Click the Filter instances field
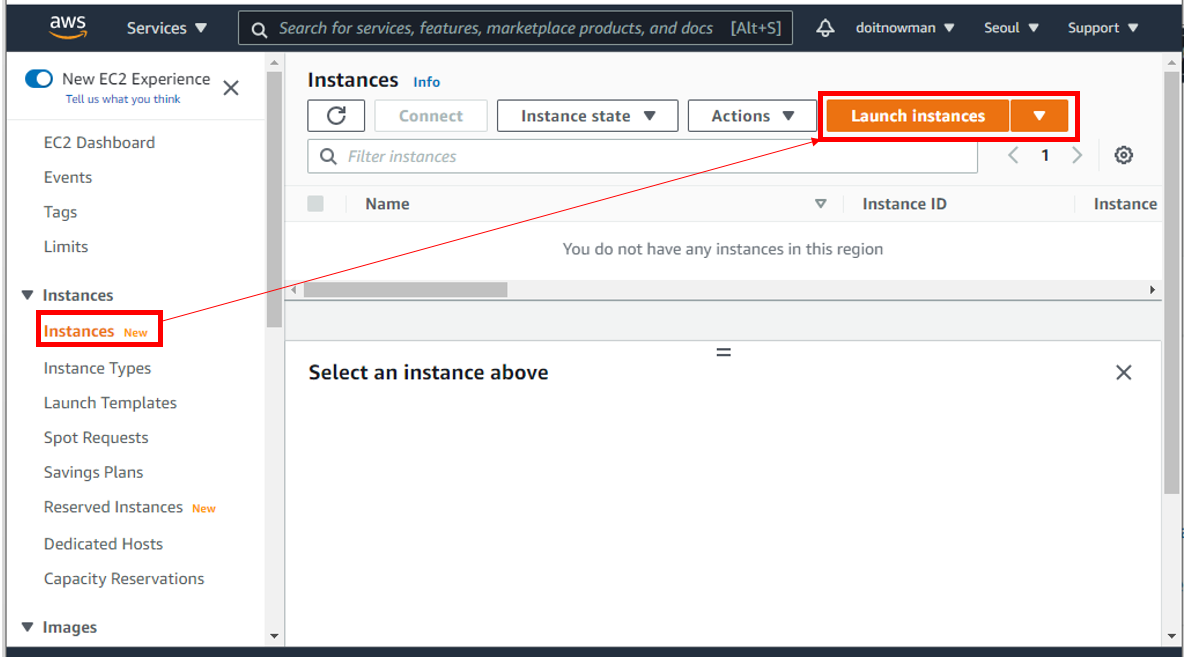1189x660 pixels. click(x=642, y=156)
